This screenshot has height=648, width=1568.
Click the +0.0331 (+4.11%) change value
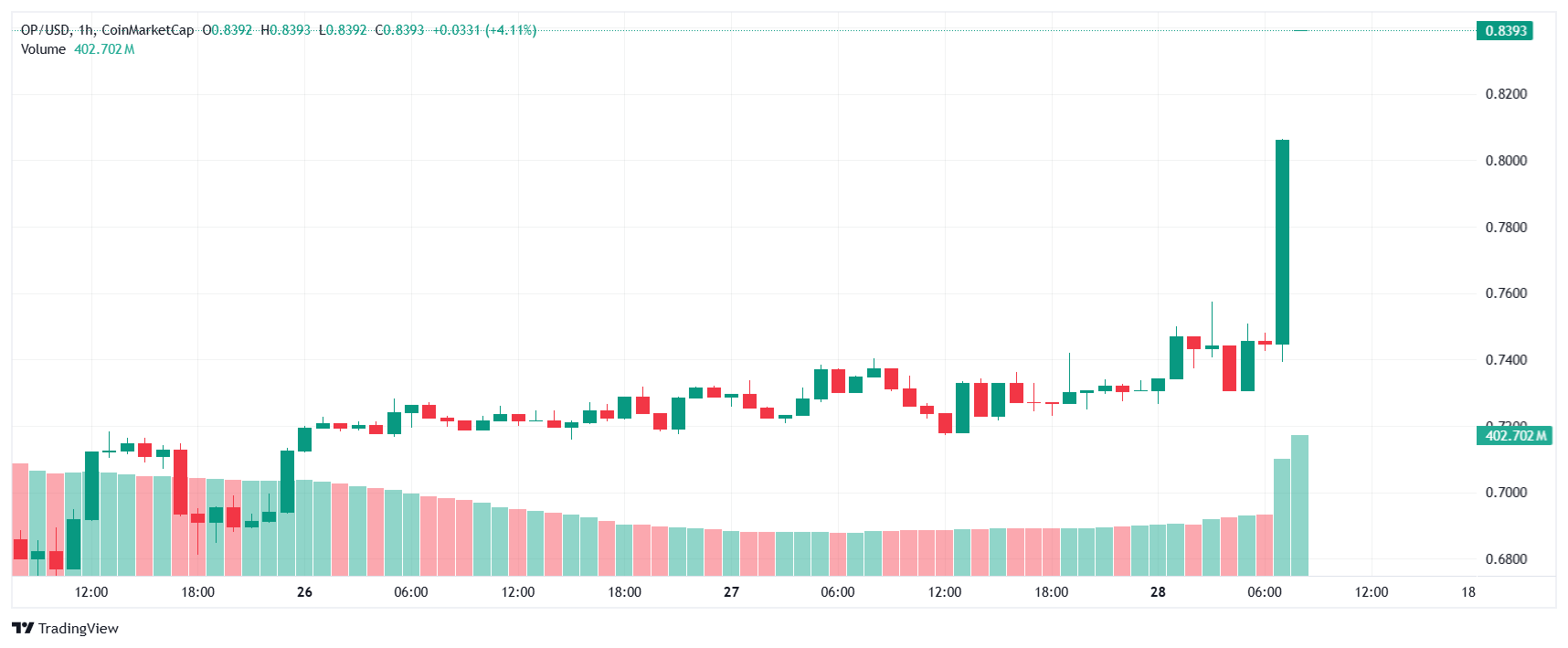point(484,30)
